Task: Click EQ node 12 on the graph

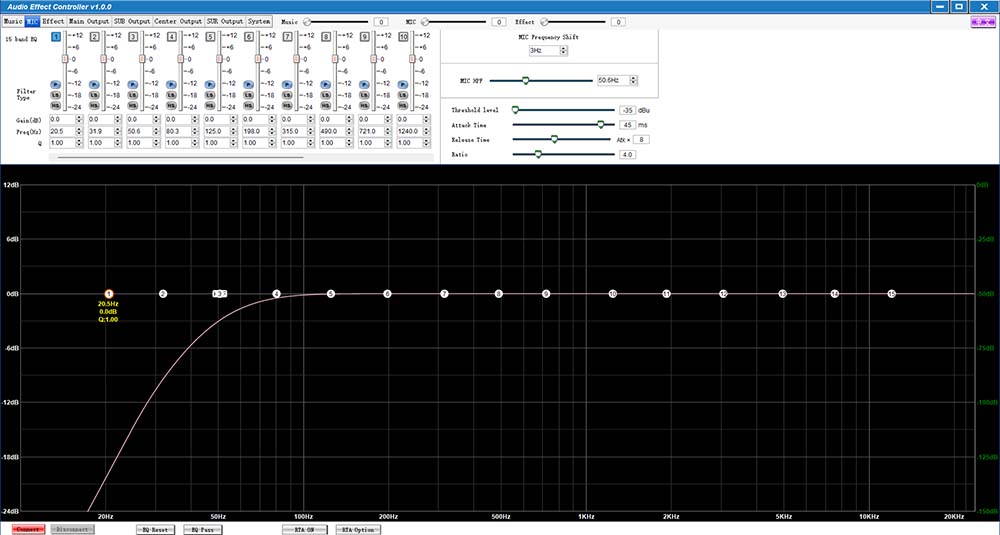Action: 723,294
